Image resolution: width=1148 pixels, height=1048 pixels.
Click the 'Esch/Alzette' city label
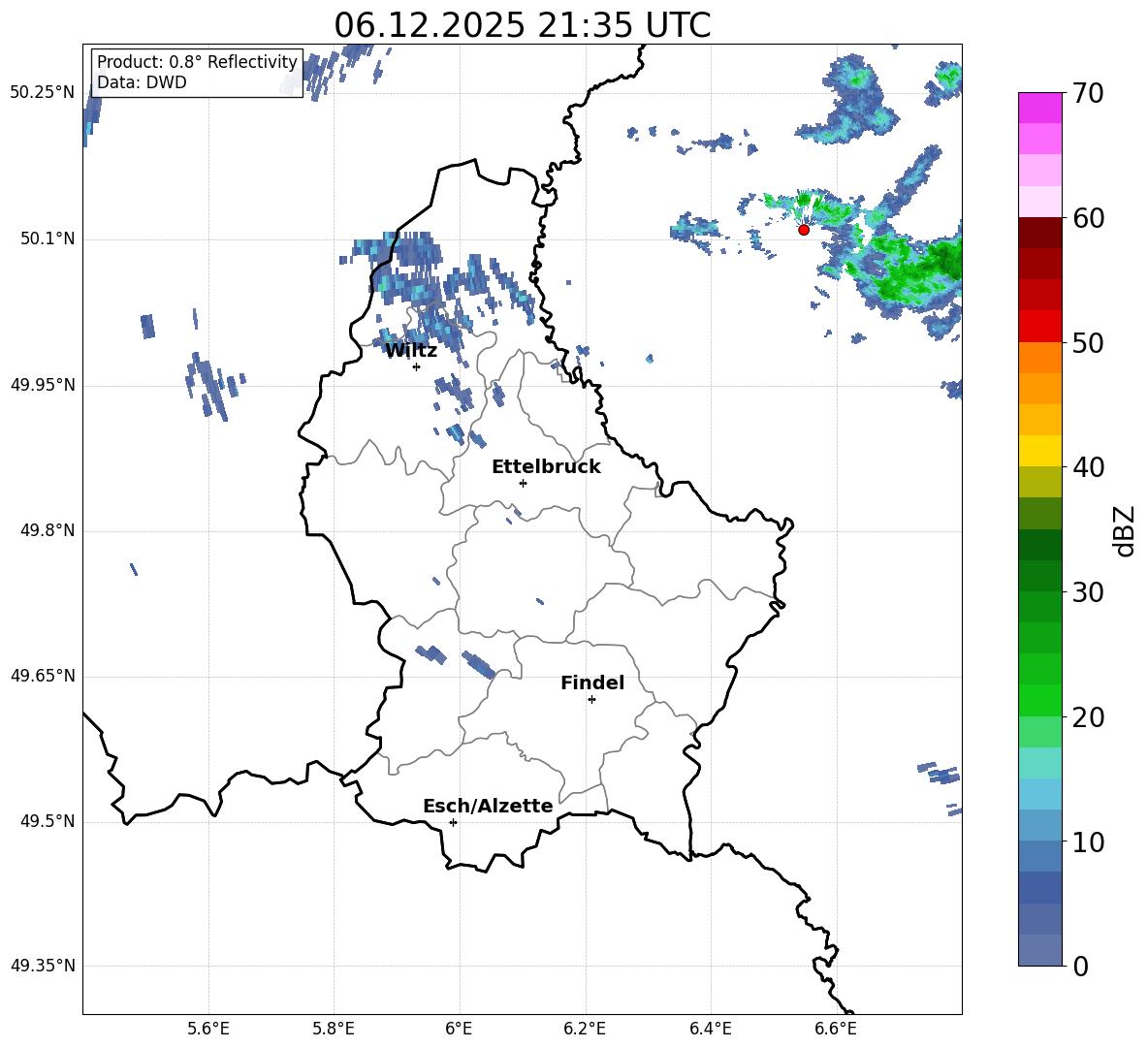[x=488, y=806]
